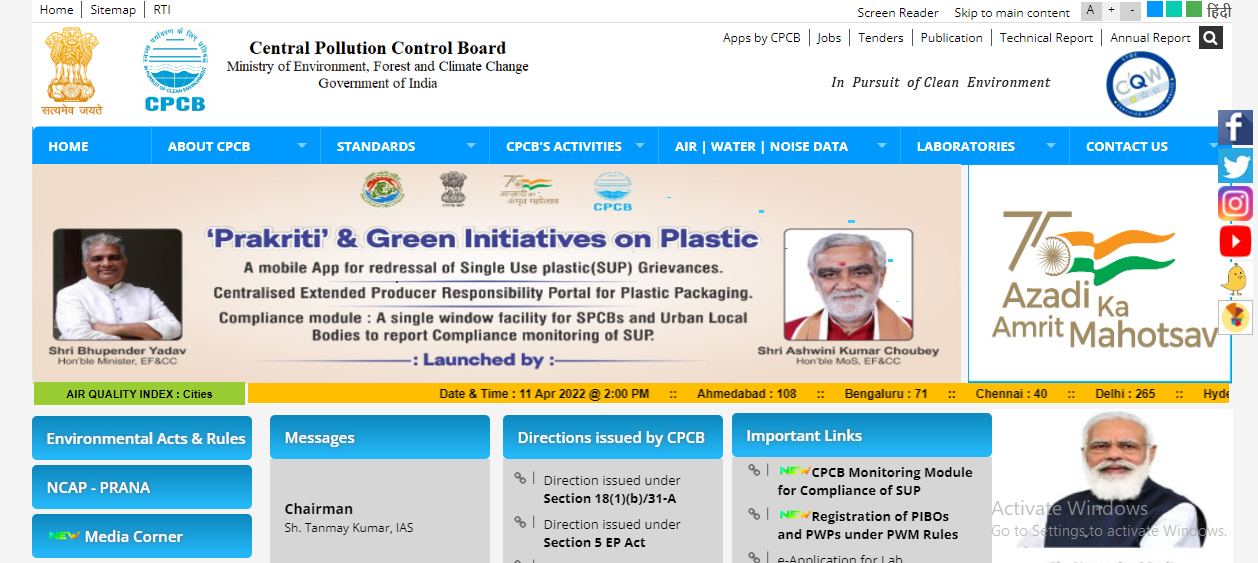
Task: Open Direction issued under Section 18(1)(b)/31-A
Action: coord(612,489)
